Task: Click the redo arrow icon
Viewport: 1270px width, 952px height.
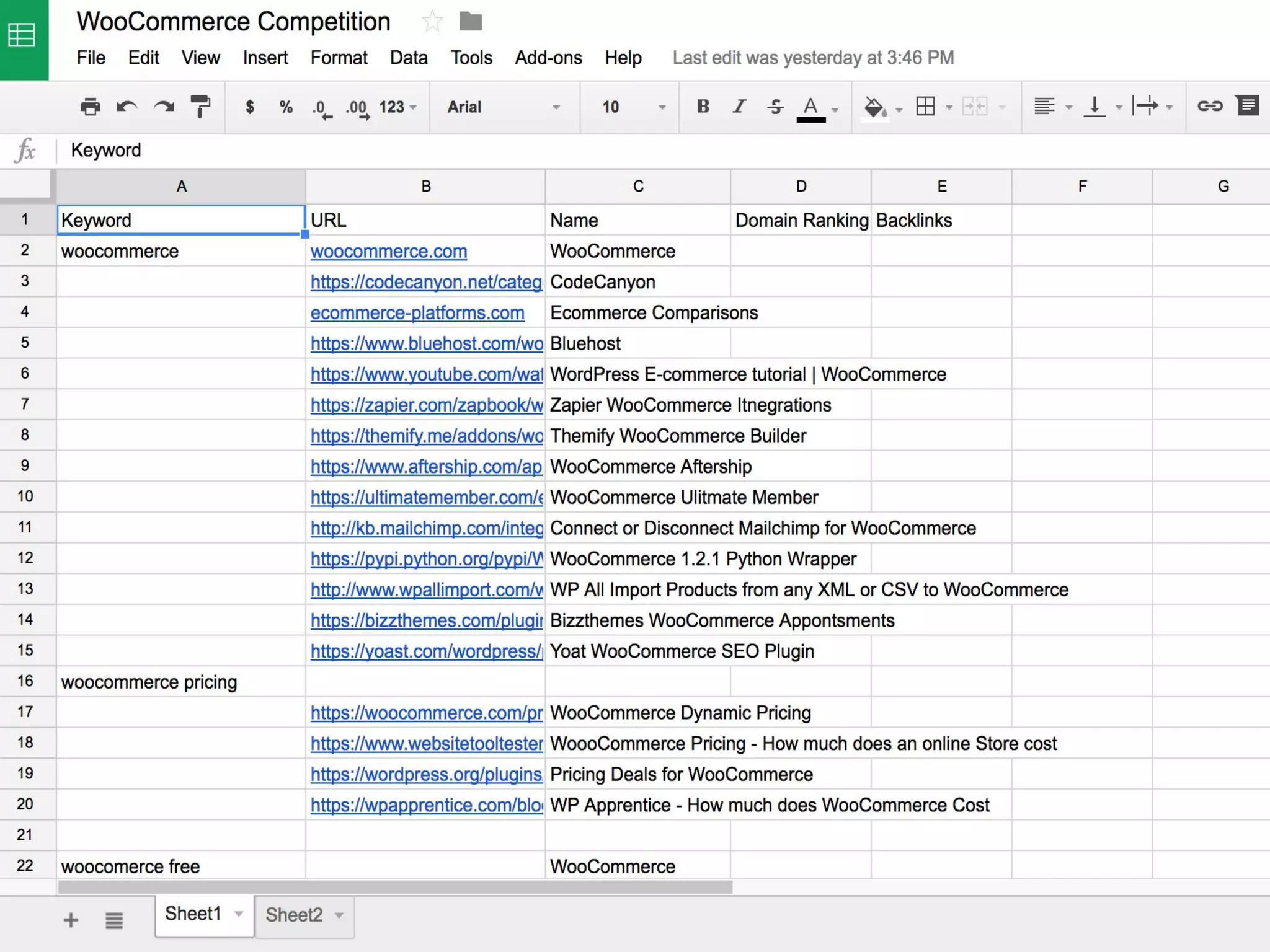Action: click(x=164, y=107)
